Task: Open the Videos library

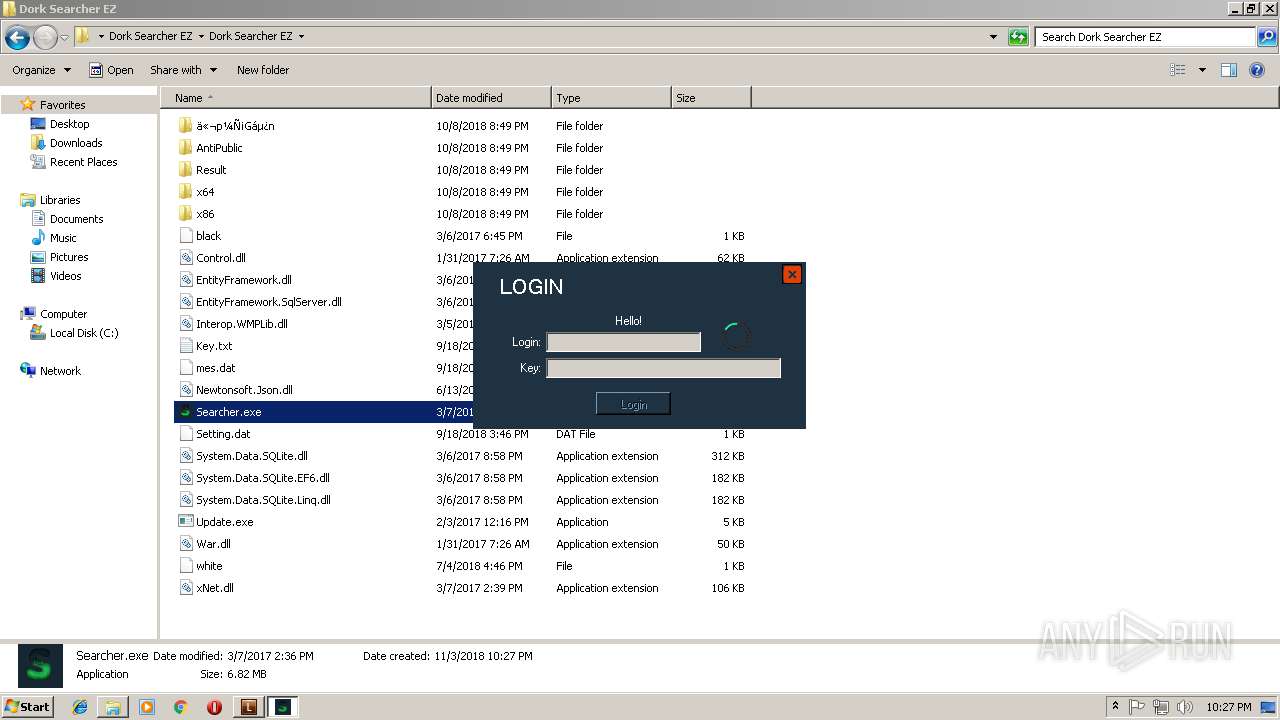Action: (x=66, y=276)
